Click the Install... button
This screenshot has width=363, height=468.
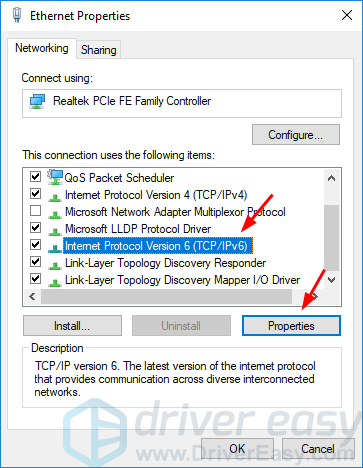pos(72,326)
